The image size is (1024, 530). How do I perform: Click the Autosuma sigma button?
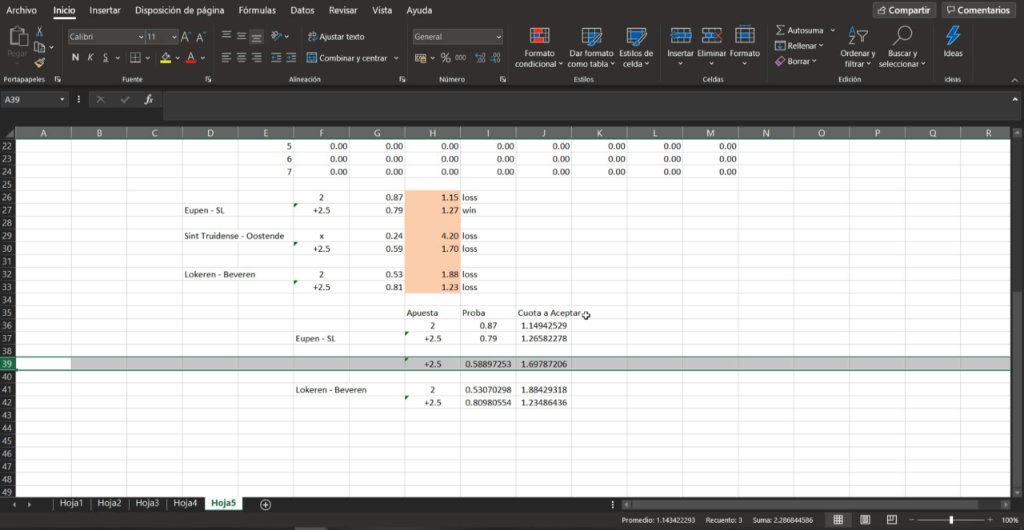click(x=801, y=31)
